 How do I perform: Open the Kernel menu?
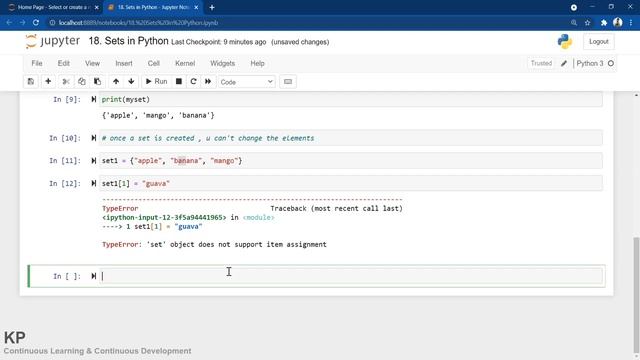185,63
